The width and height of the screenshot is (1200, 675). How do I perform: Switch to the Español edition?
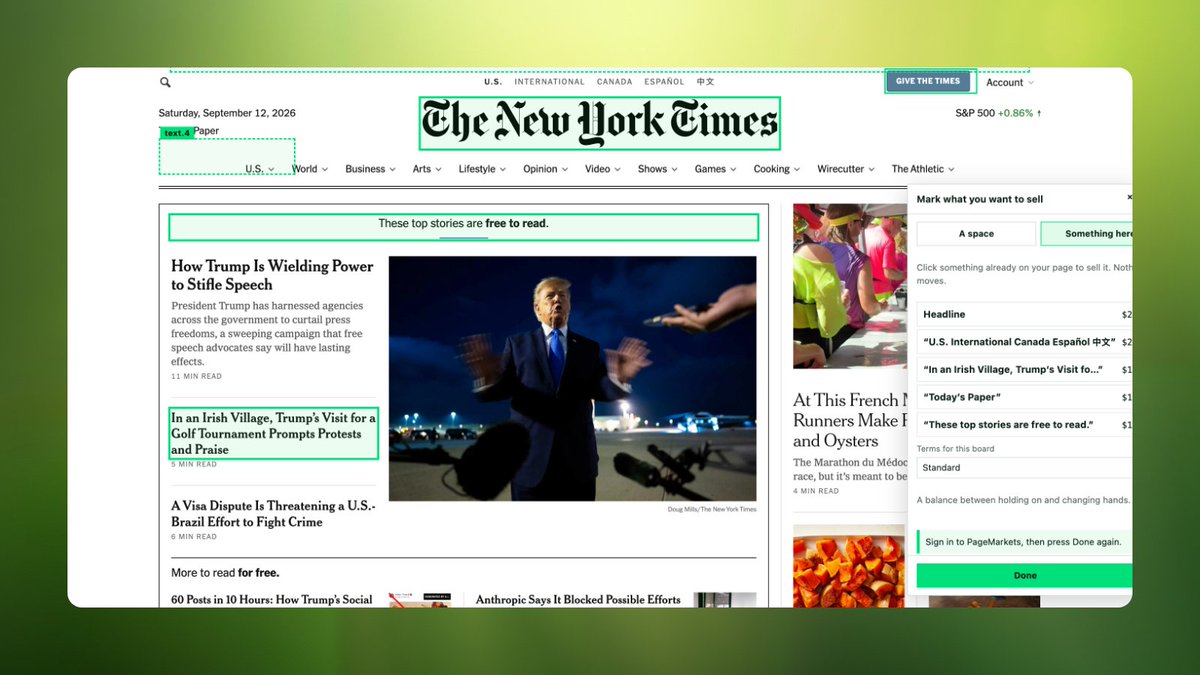(665, 82)
